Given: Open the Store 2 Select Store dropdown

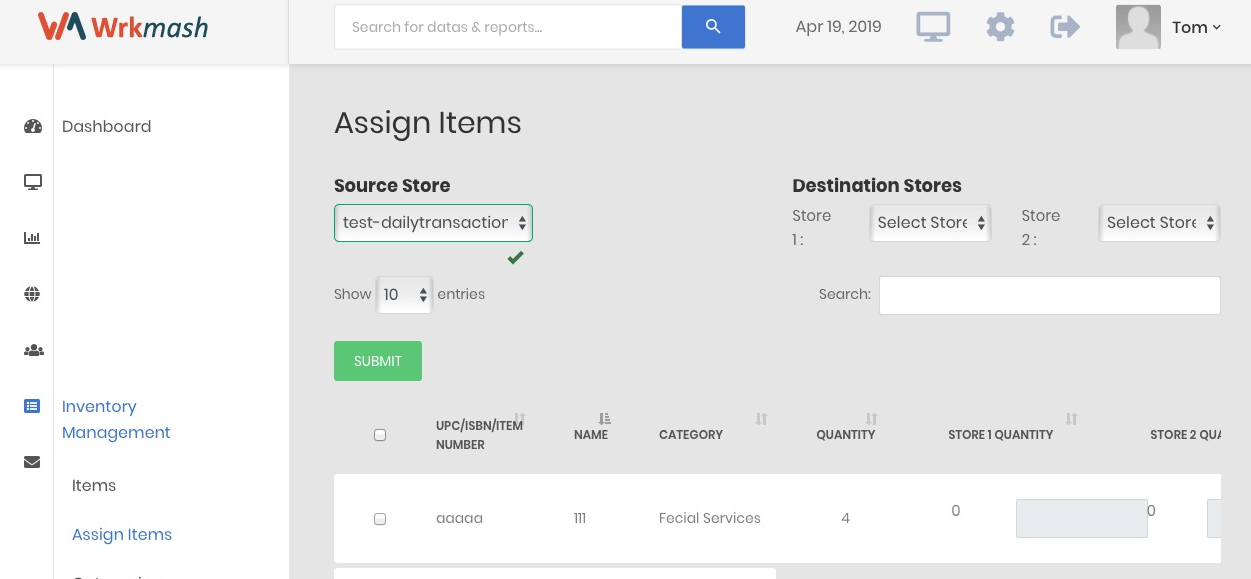Looking at the screenshot, I should (1160, 223).
